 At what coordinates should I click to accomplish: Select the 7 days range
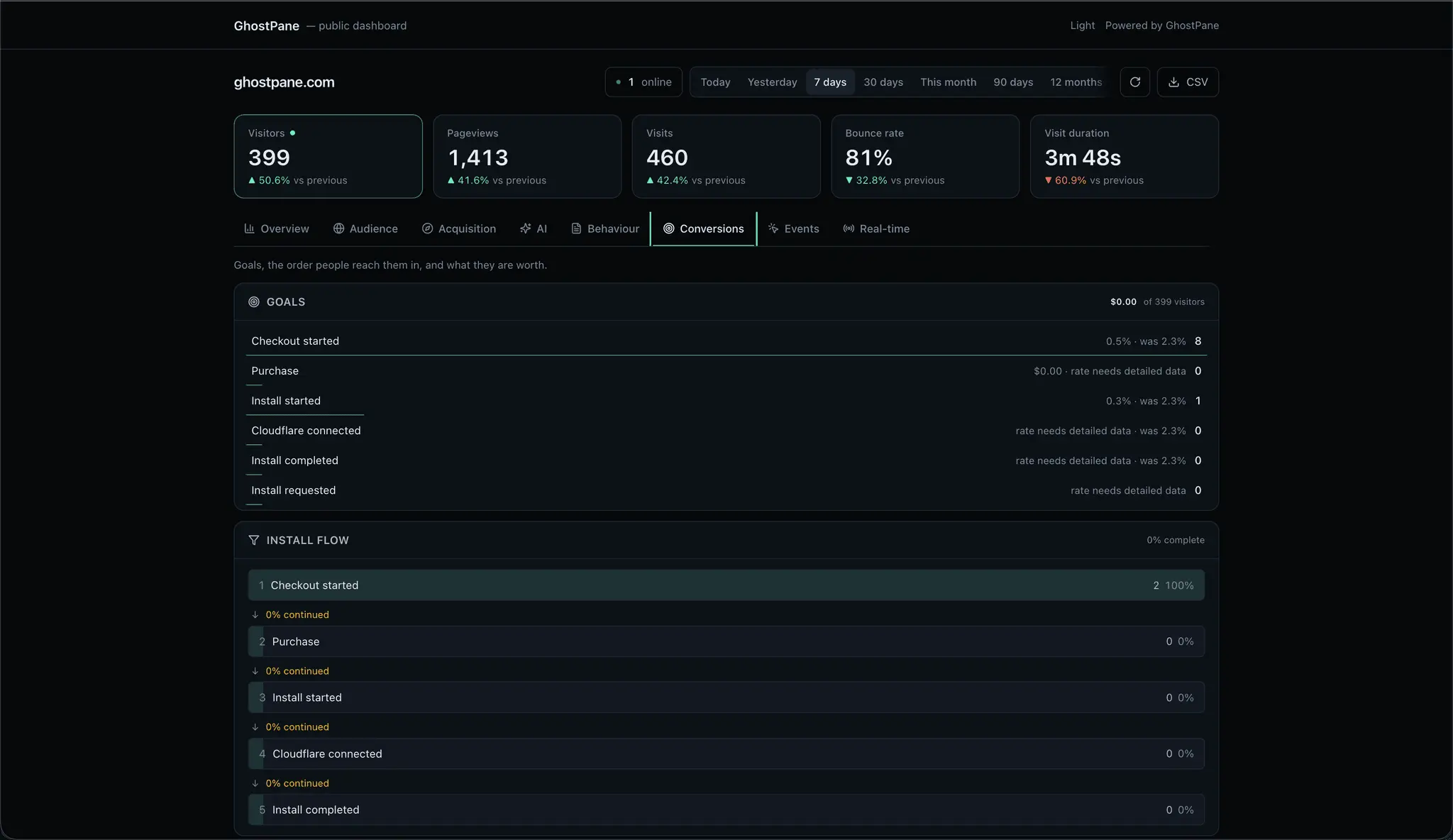[x=830, y=82]
